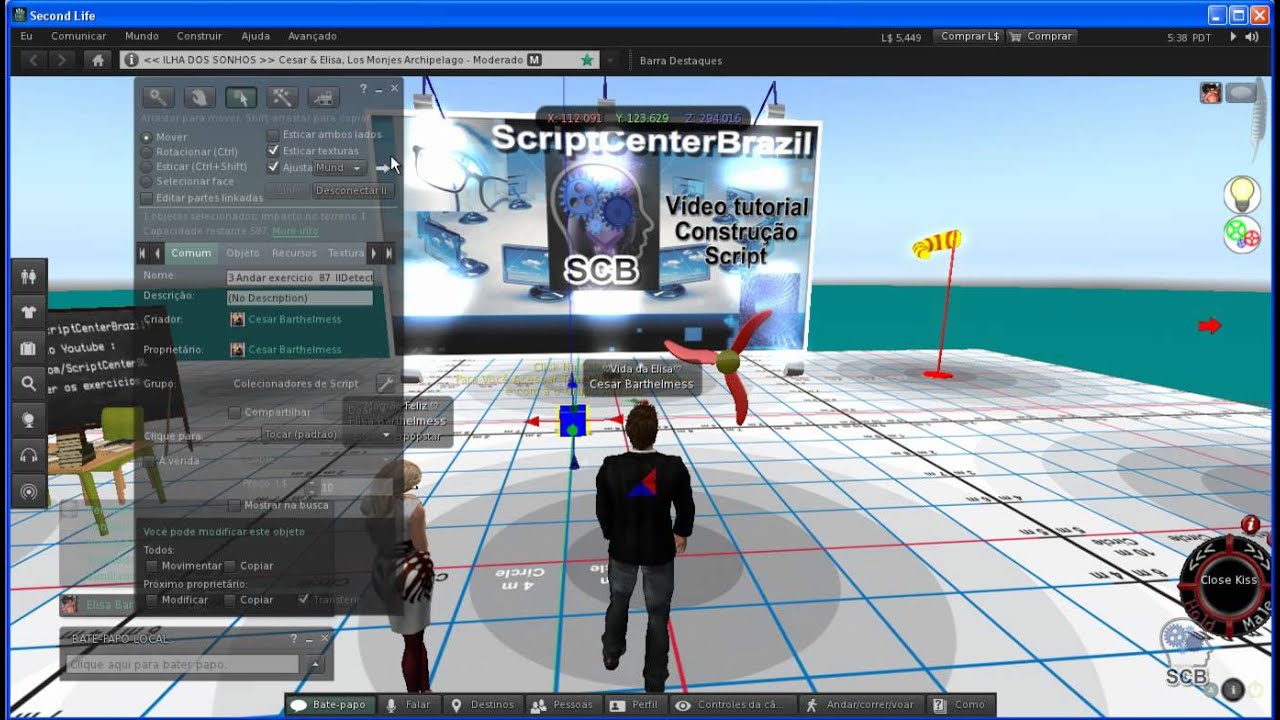Select the Land bulldozer build tool
Screen dimensions: 1280x720
(x=322, y=98)
